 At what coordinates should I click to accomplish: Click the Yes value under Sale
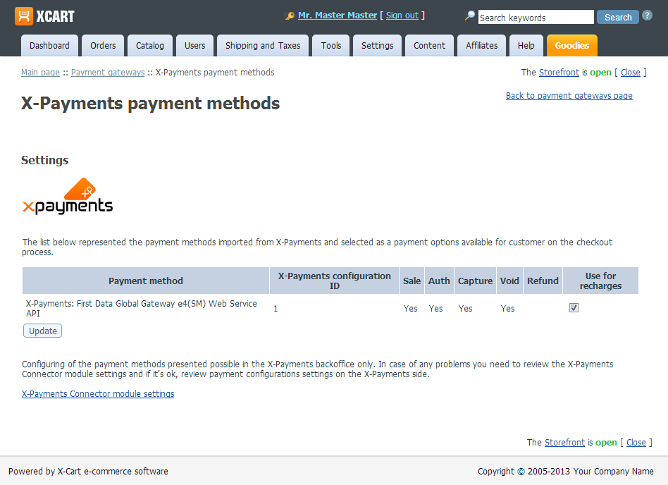[410, 309]
